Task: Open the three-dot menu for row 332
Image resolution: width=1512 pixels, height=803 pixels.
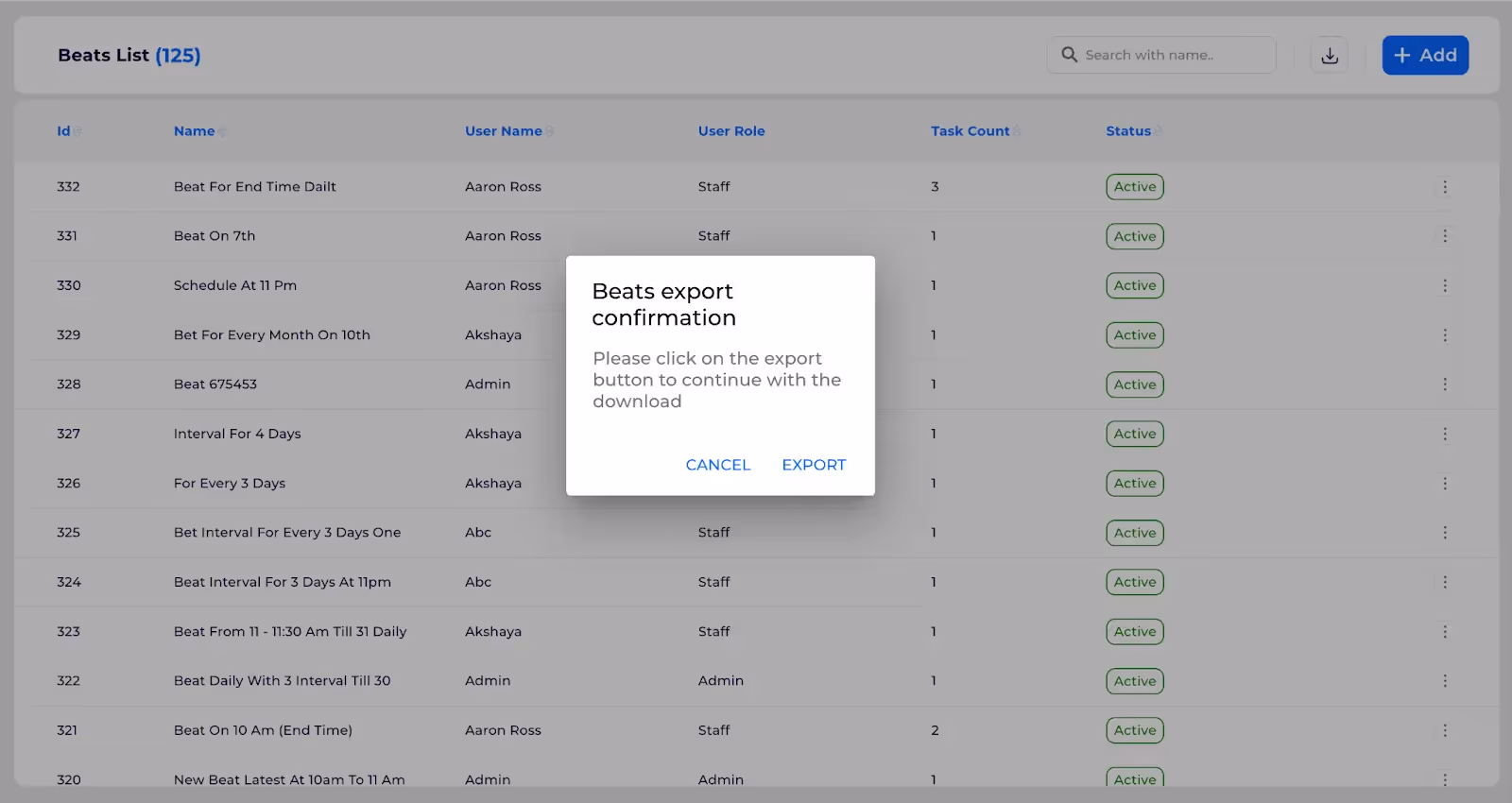Action: pyautogui.click(x=1445, y=187)
